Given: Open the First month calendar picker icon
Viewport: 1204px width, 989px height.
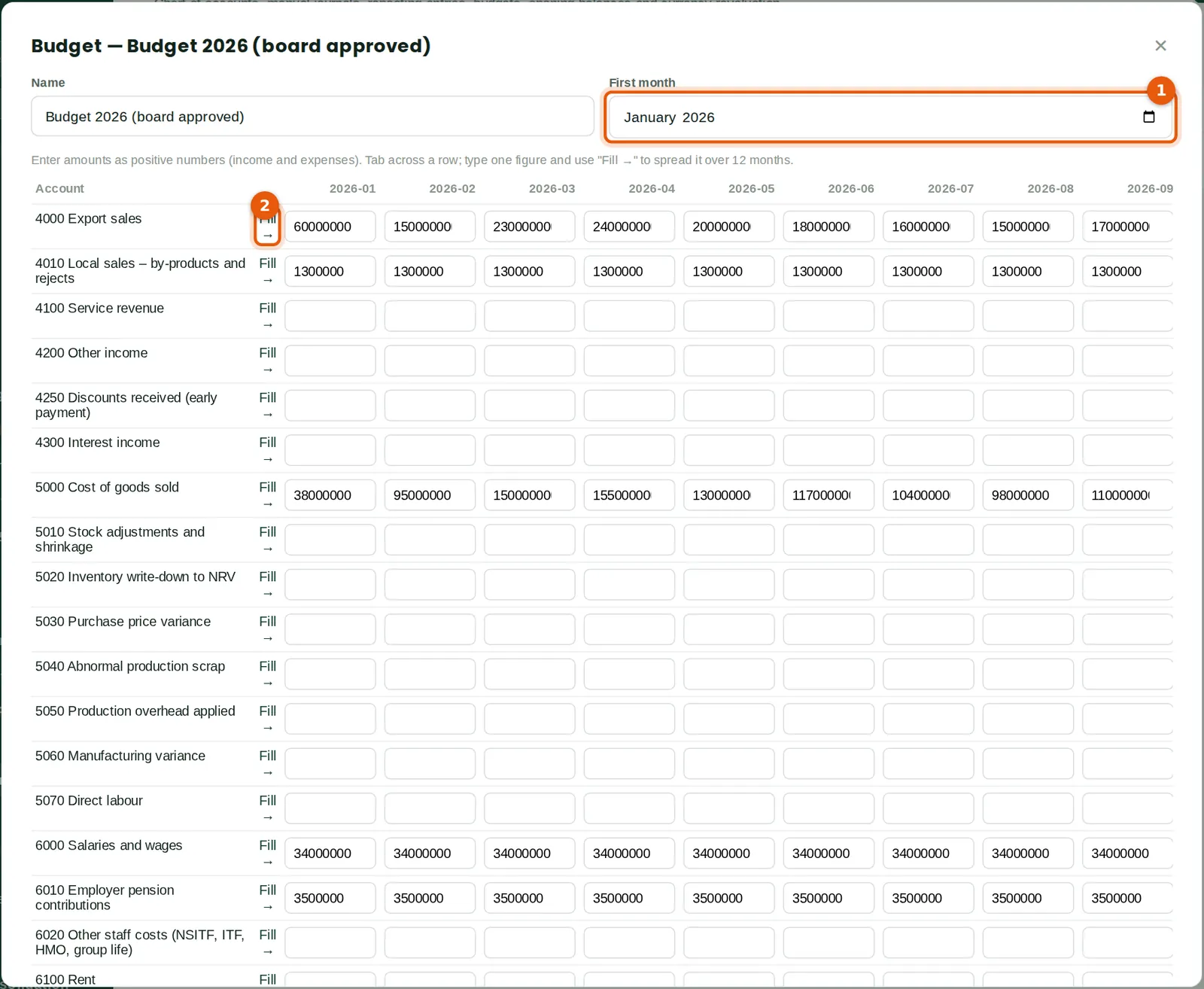Looking at the screenshot, I should (x=1148, y=117).
